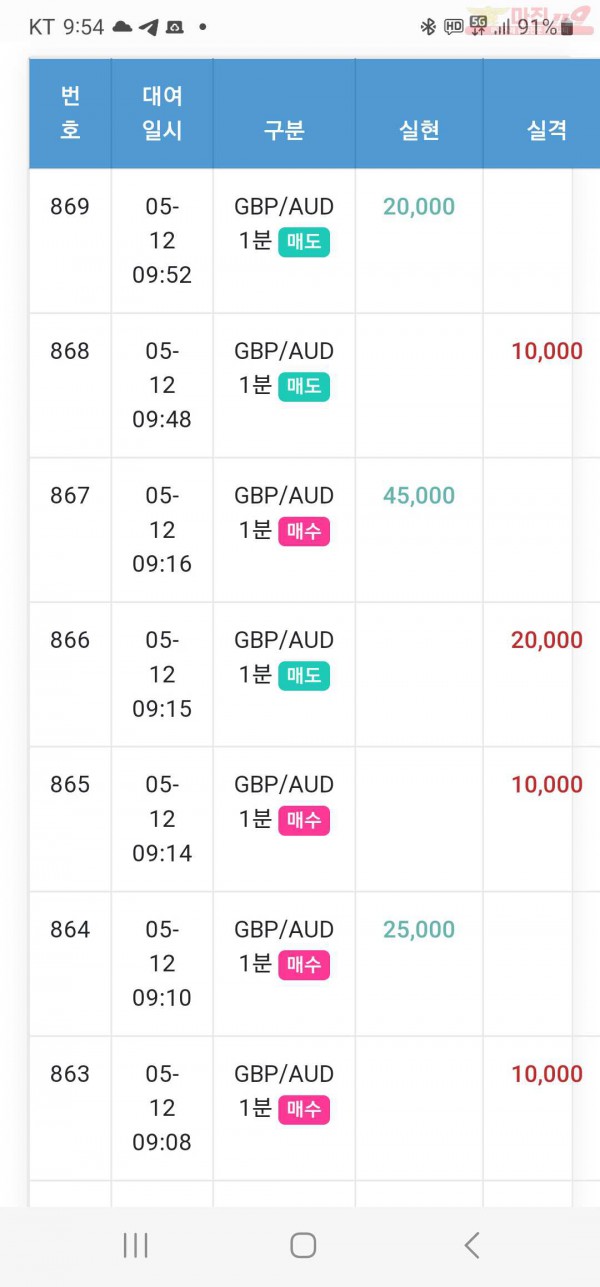This screenshot has height=1287, width=600.
Task: Select the 매수 badge in row 867
Action: (304, 531)
